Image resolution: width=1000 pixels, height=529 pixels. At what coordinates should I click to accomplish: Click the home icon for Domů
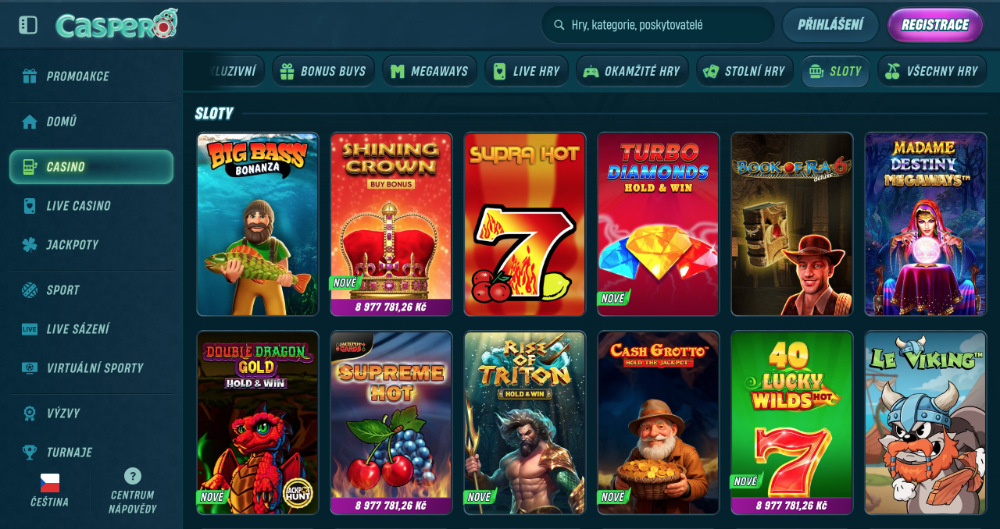29,121
